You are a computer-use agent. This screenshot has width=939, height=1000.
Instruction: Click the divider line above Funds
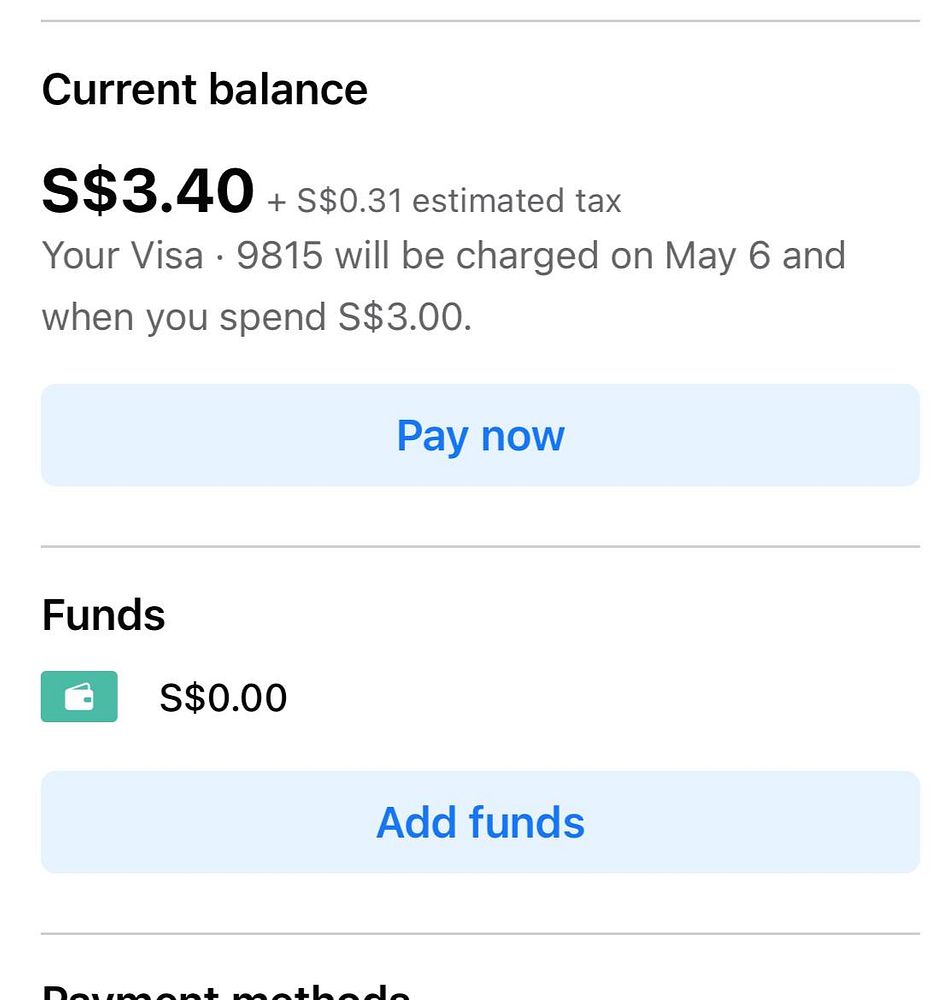click(480, 547)
